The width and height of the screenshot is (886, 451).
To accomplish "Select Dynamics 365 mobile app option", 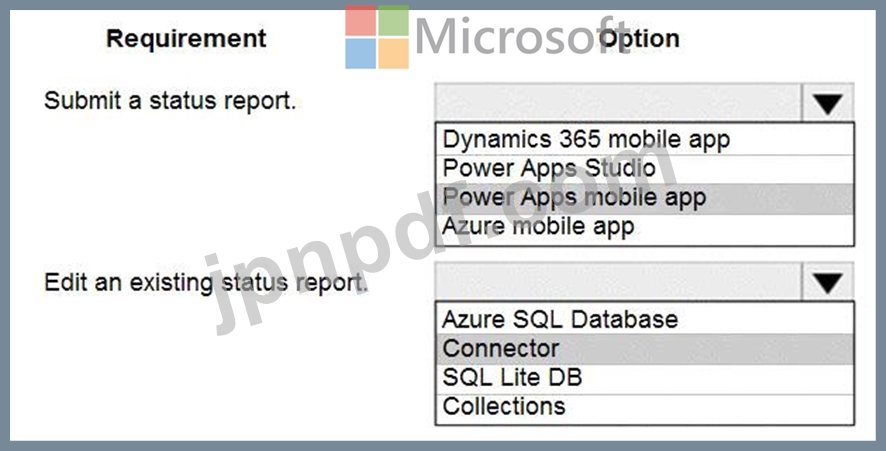I will click(x=644, y=140).
